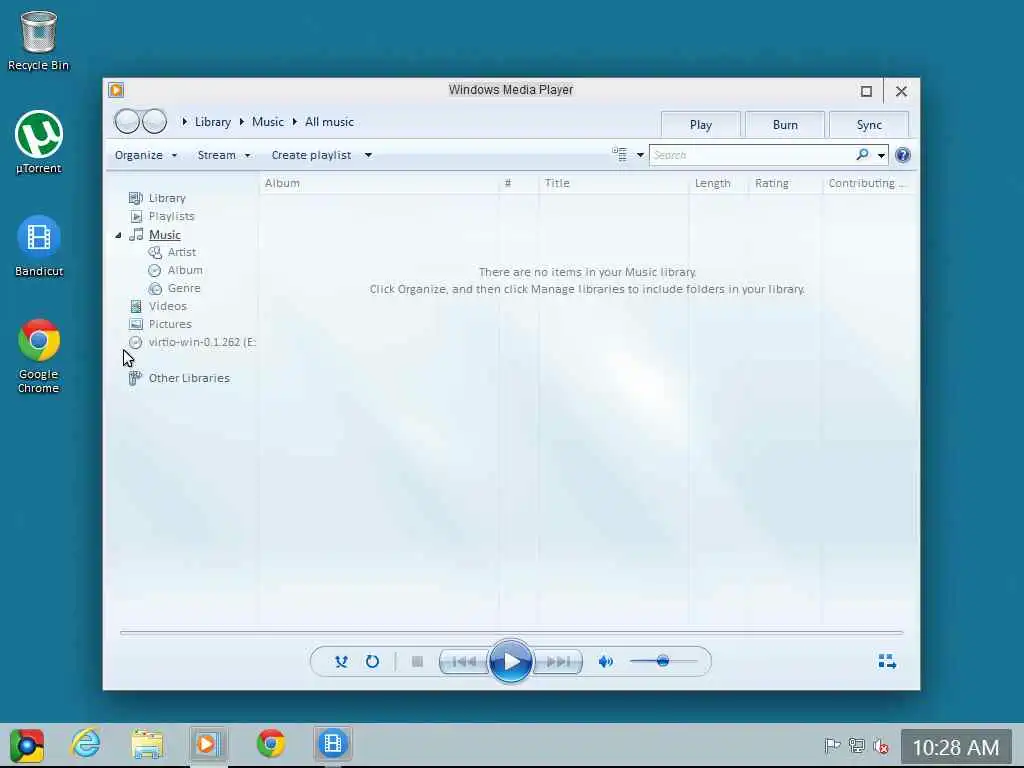Open Playlists in navigation pane
This screenshot has height=768, width=1024.
[171, 216]
